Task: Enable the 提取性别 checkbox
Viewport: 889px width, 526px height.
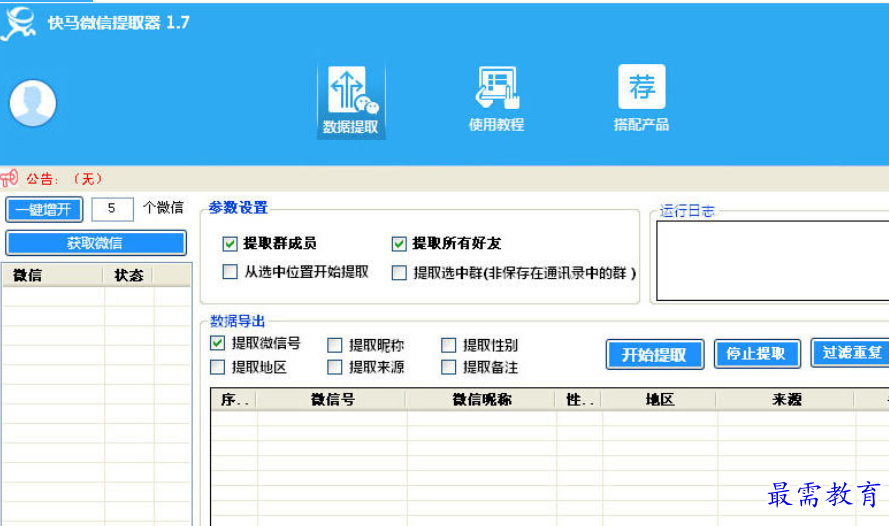Action: click(448, 345)
